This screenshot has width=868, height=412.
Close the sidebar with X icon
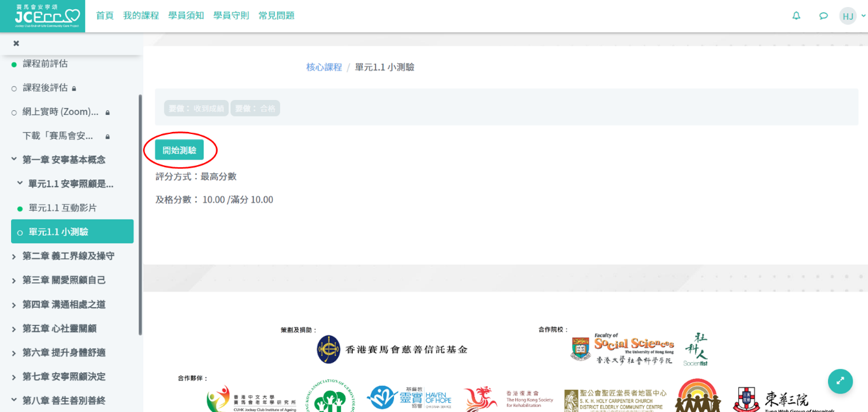point(16,43)
